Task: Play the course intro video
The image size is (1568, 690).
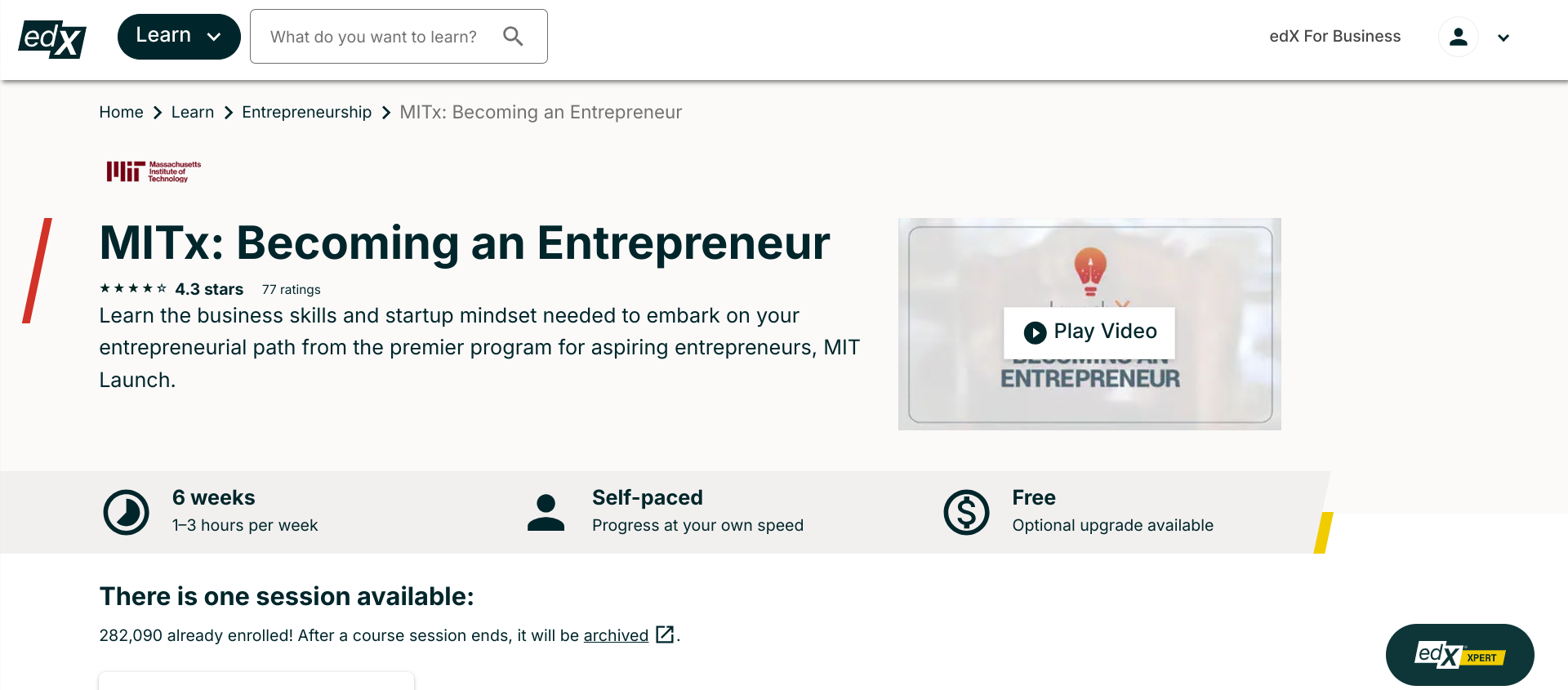Action: [x=1089, y=332]
